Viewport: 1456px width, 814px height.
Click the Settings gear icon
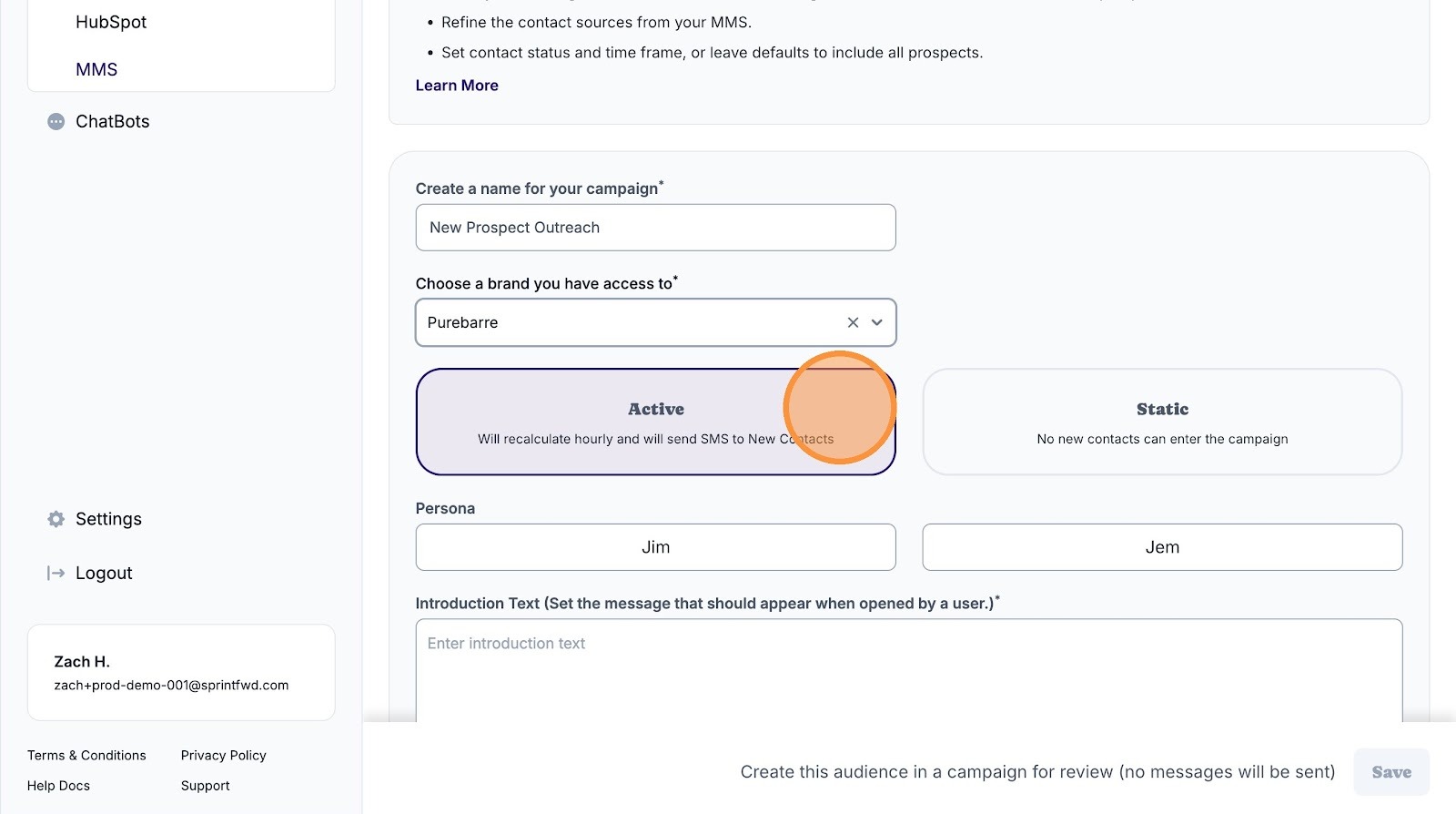[x=56, y=519]
